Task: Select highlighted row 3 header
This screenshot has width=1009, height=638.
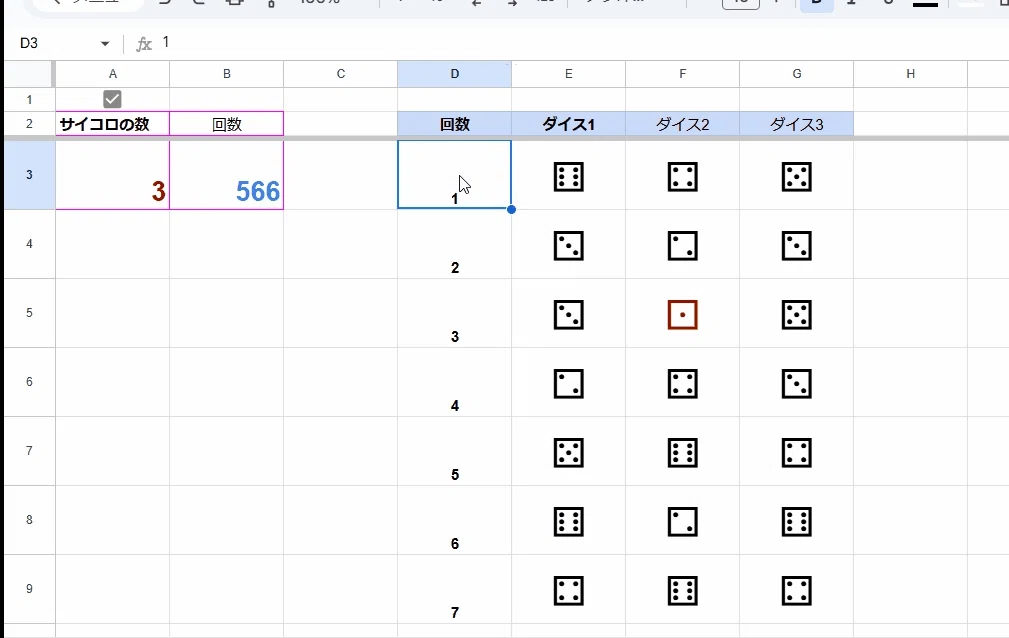Action: pyautogui.click(x=29, y=174)
